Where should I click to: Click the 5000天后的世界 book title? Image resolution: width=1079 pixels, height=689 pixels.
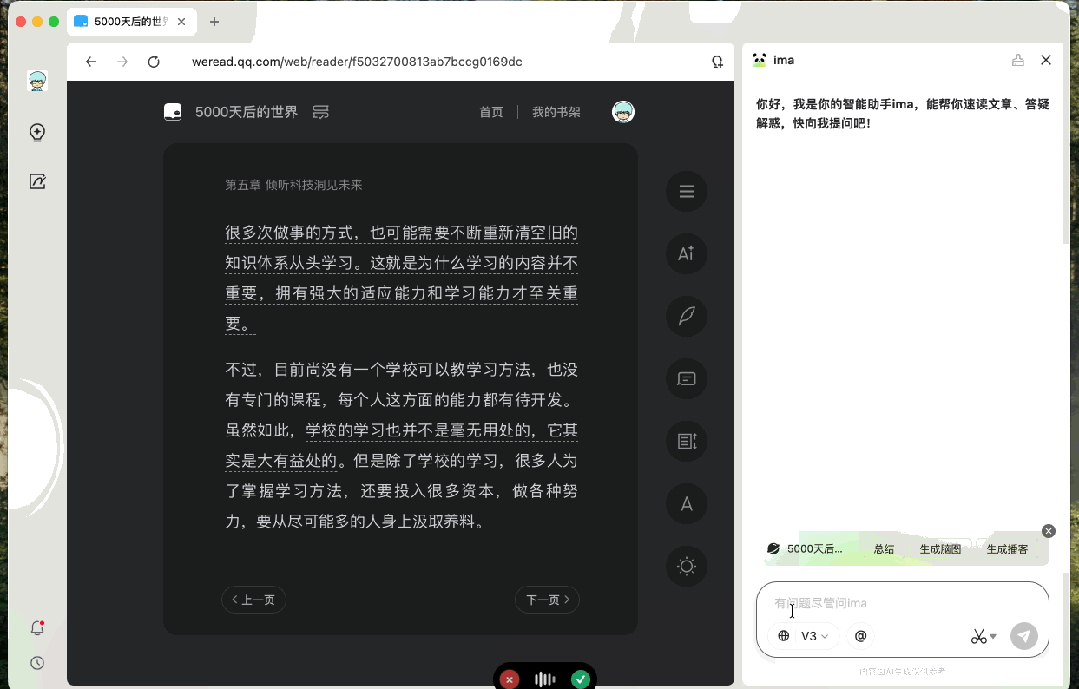246,112
